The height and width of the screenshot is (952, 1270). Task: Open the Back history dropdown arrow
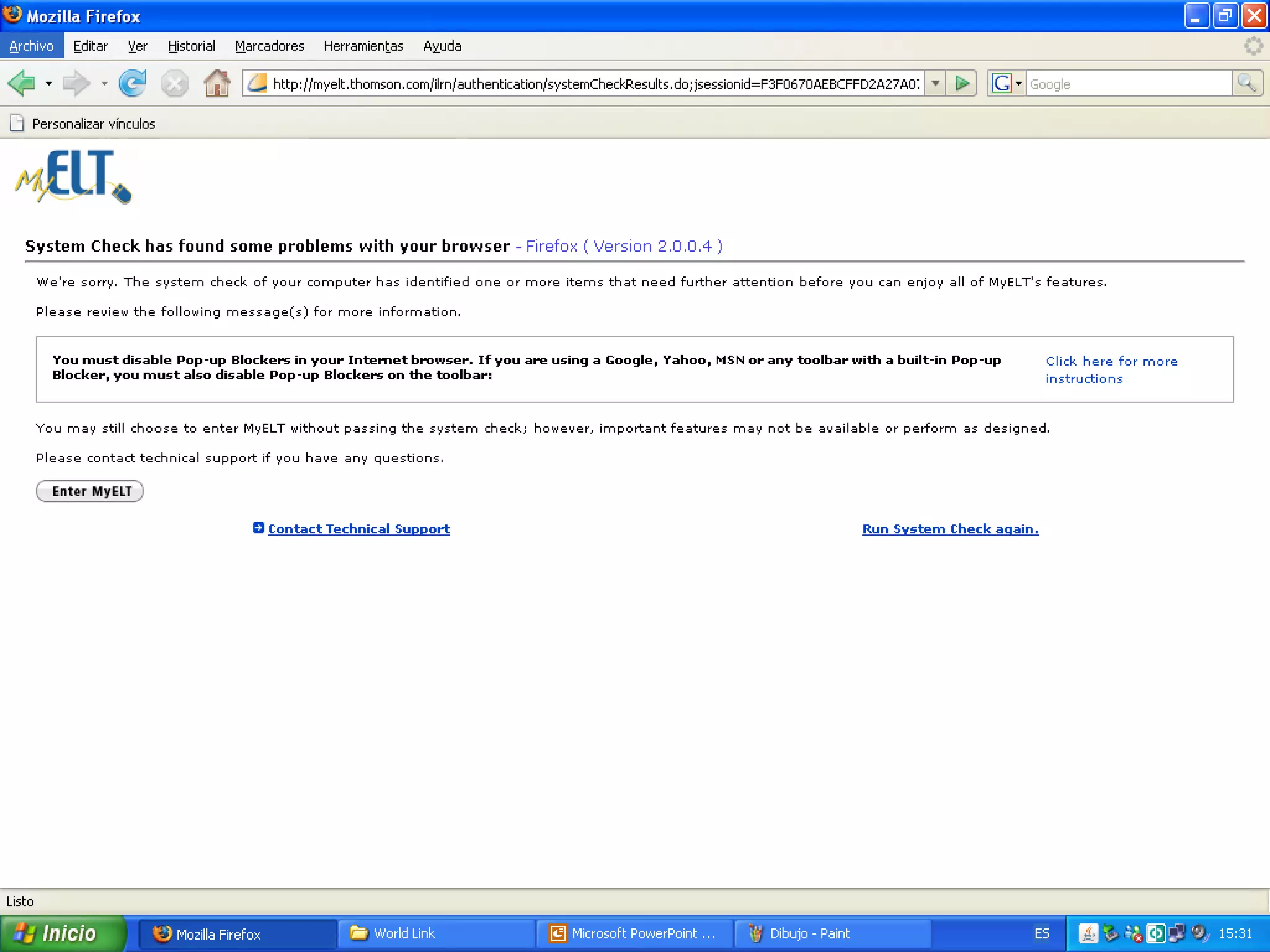coord(48,83)
